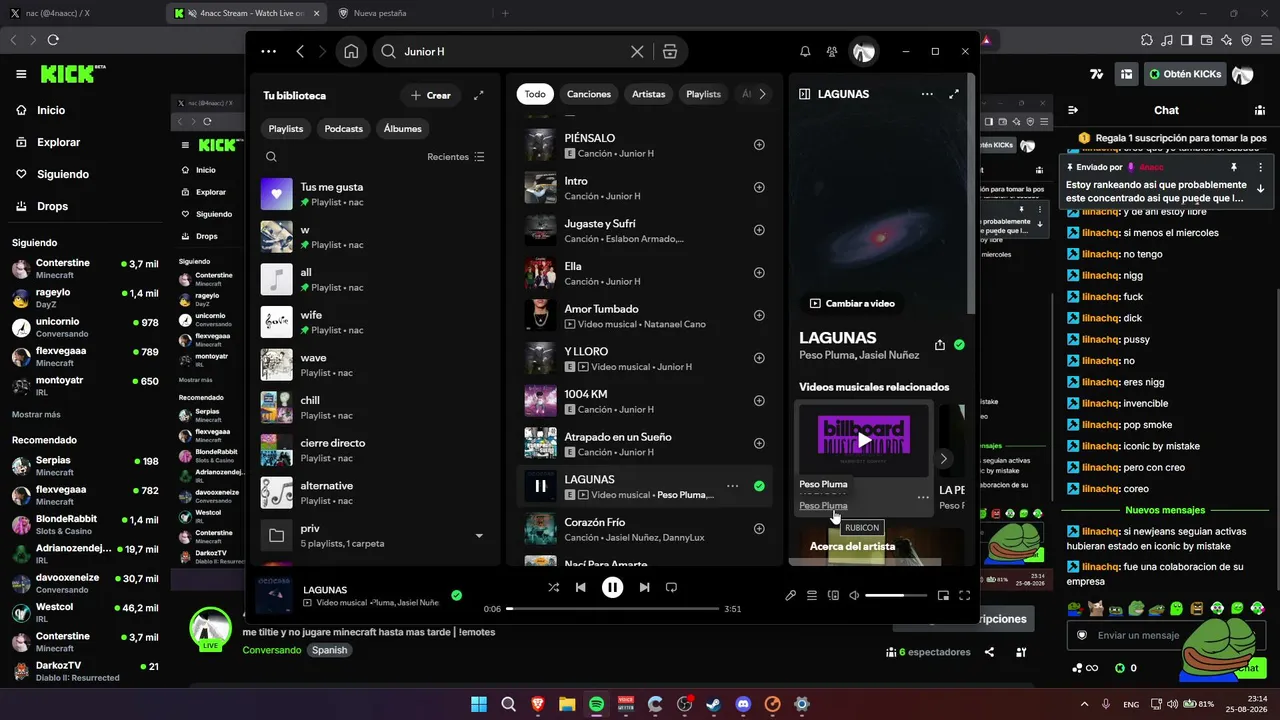Toggle the Playlists library filter
Image resolution: width=1280 pixels, height=720 pixels.
[x=286, y=129]
